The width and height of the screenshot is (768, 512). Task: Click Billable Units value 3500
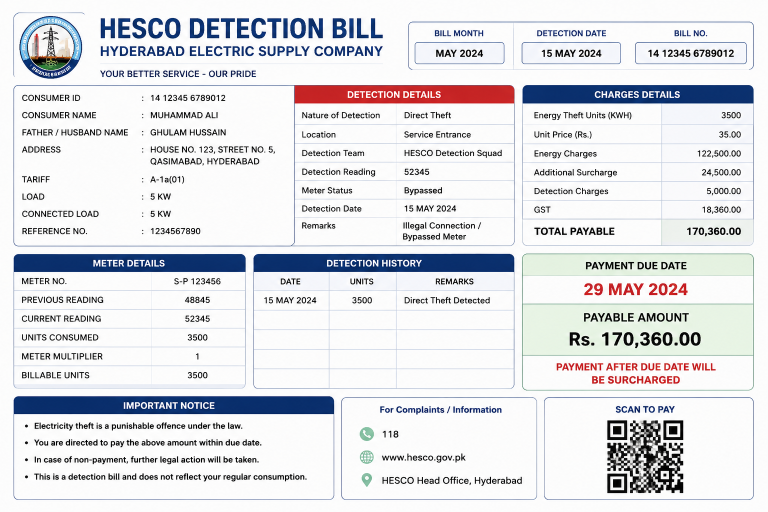[197, 375]
